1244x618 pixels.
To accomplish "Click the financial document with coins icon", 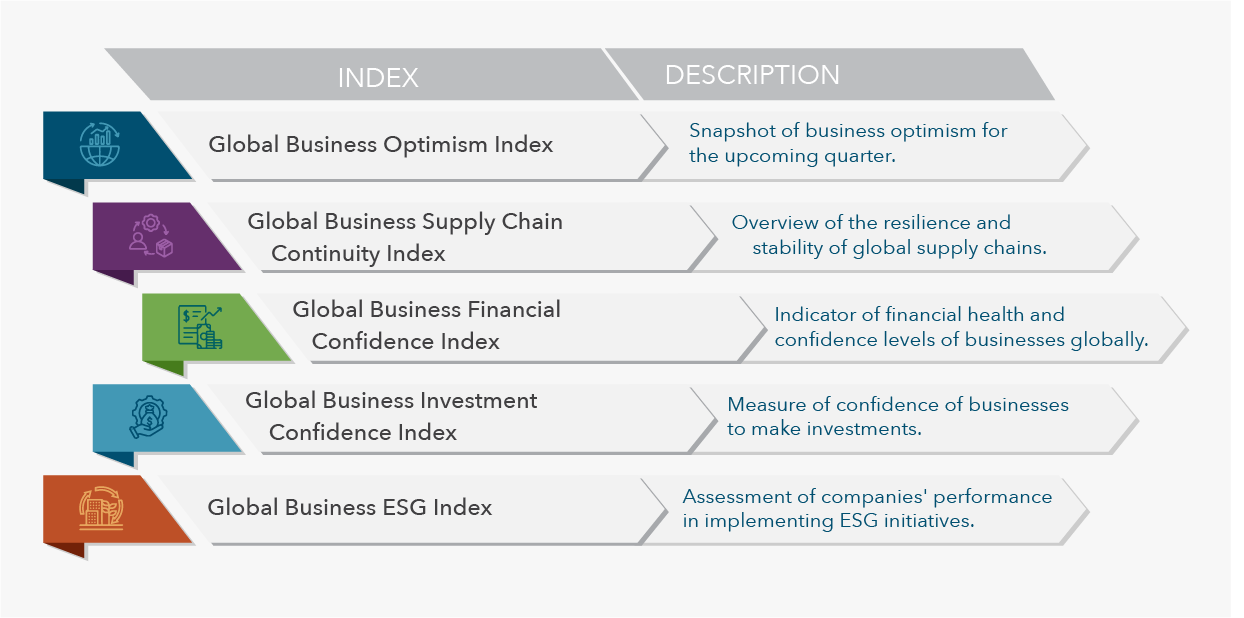I will point(199,327).
